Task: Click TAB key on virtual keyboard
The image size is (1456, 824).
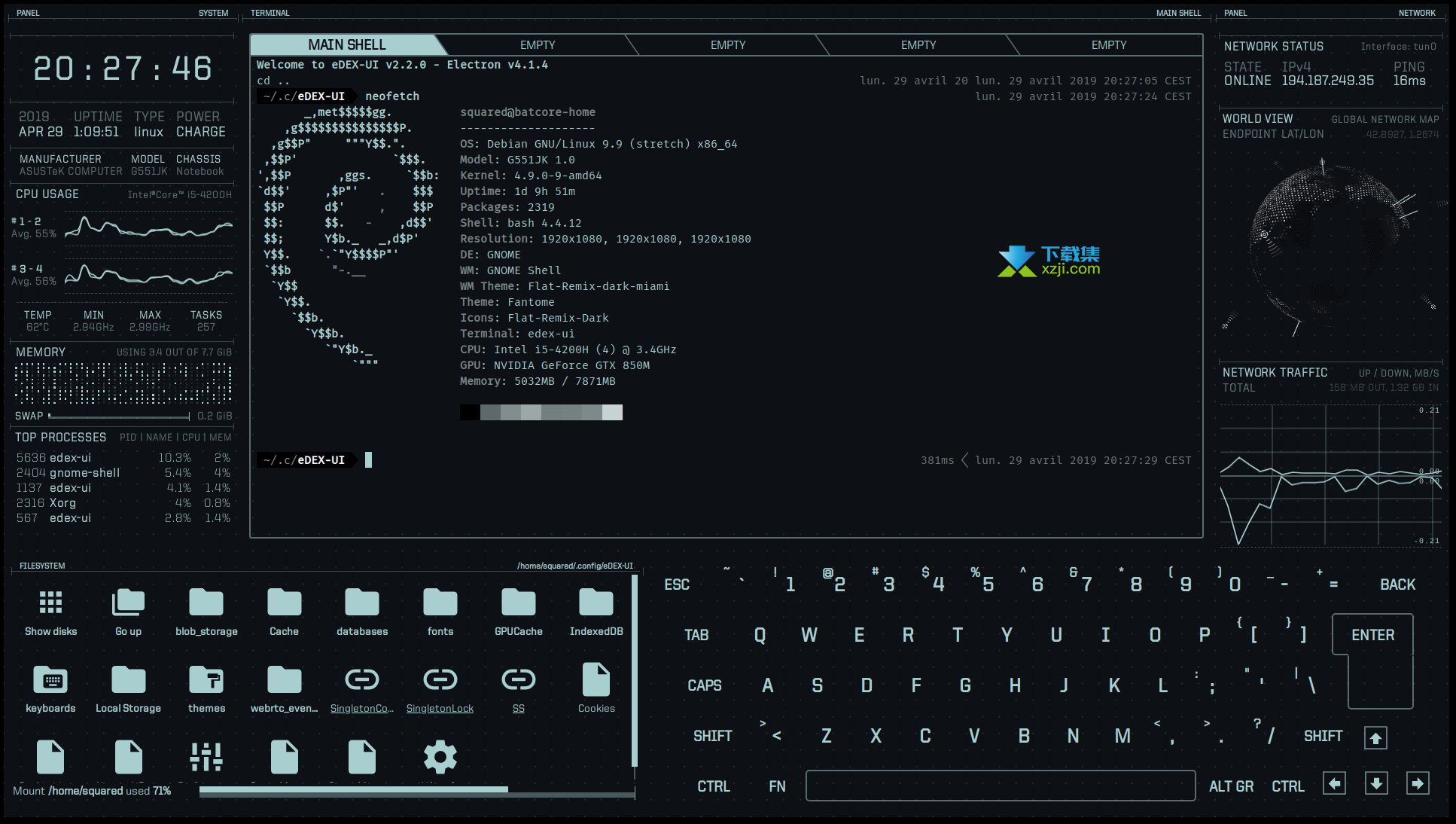Action: 697,634
